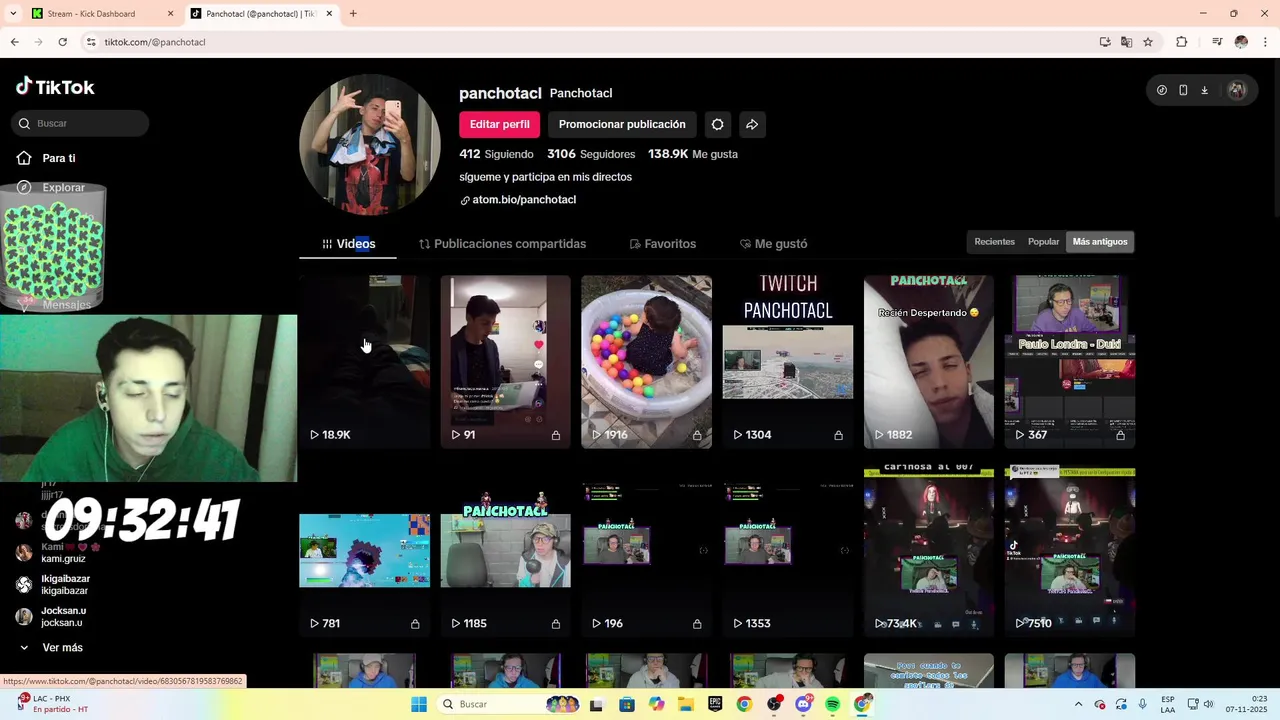The image size is (1280, 720).
Task: Click the download desktop app icon
Action: tap(1204, 90)
